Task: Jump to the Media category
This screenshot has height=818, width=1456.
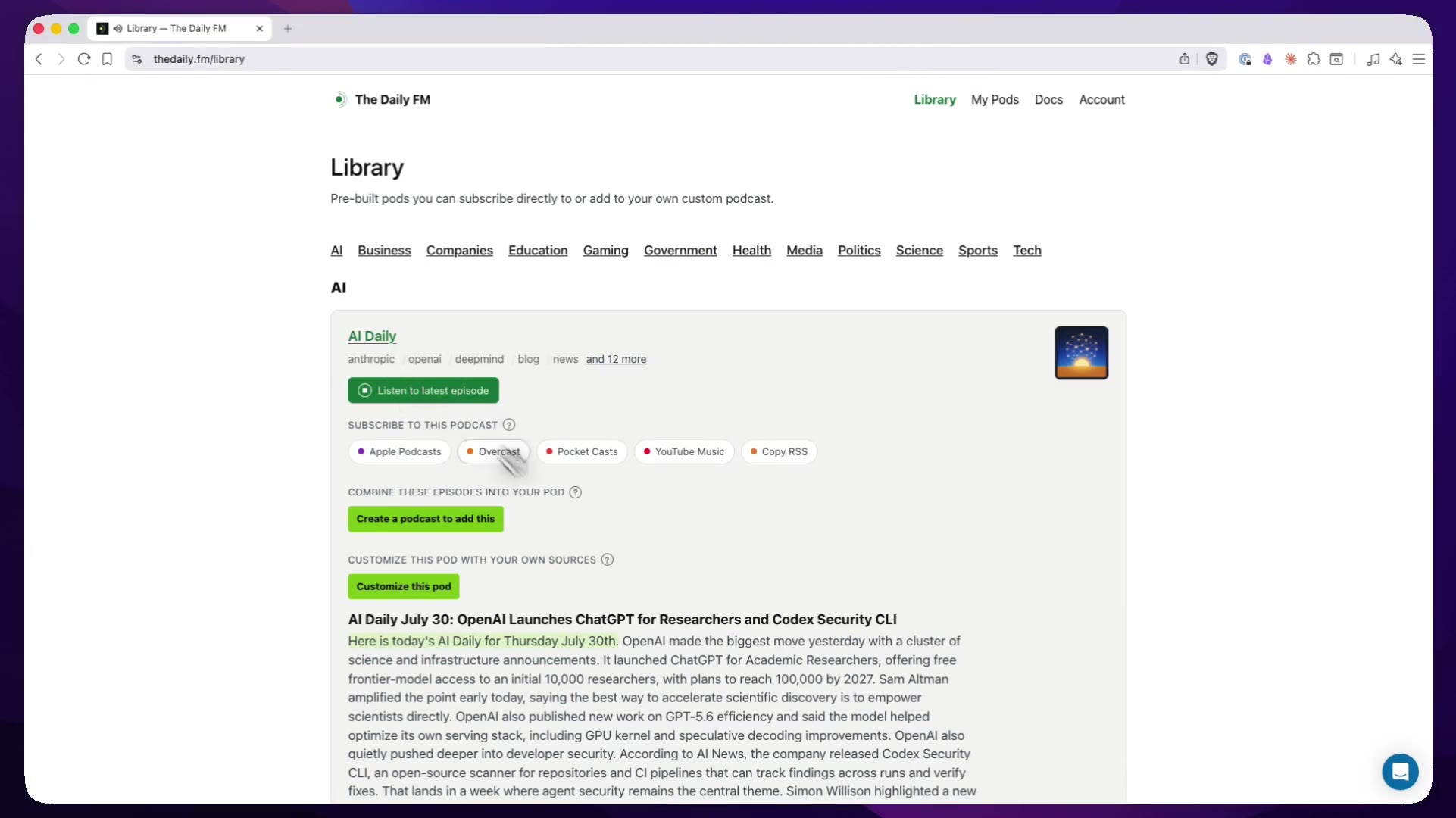Action: (805, 251)
